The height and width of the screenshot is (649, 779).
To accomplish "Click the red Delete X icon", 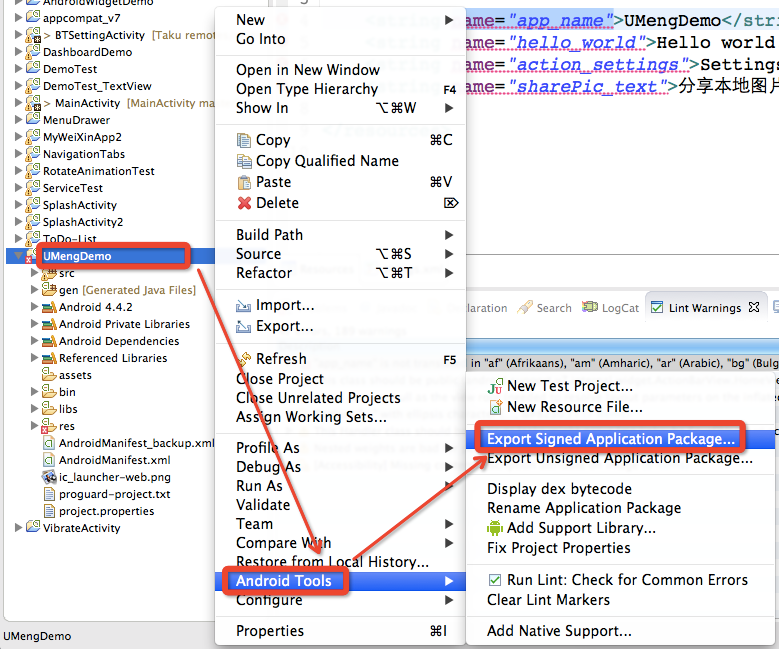I will click(244, 203).
